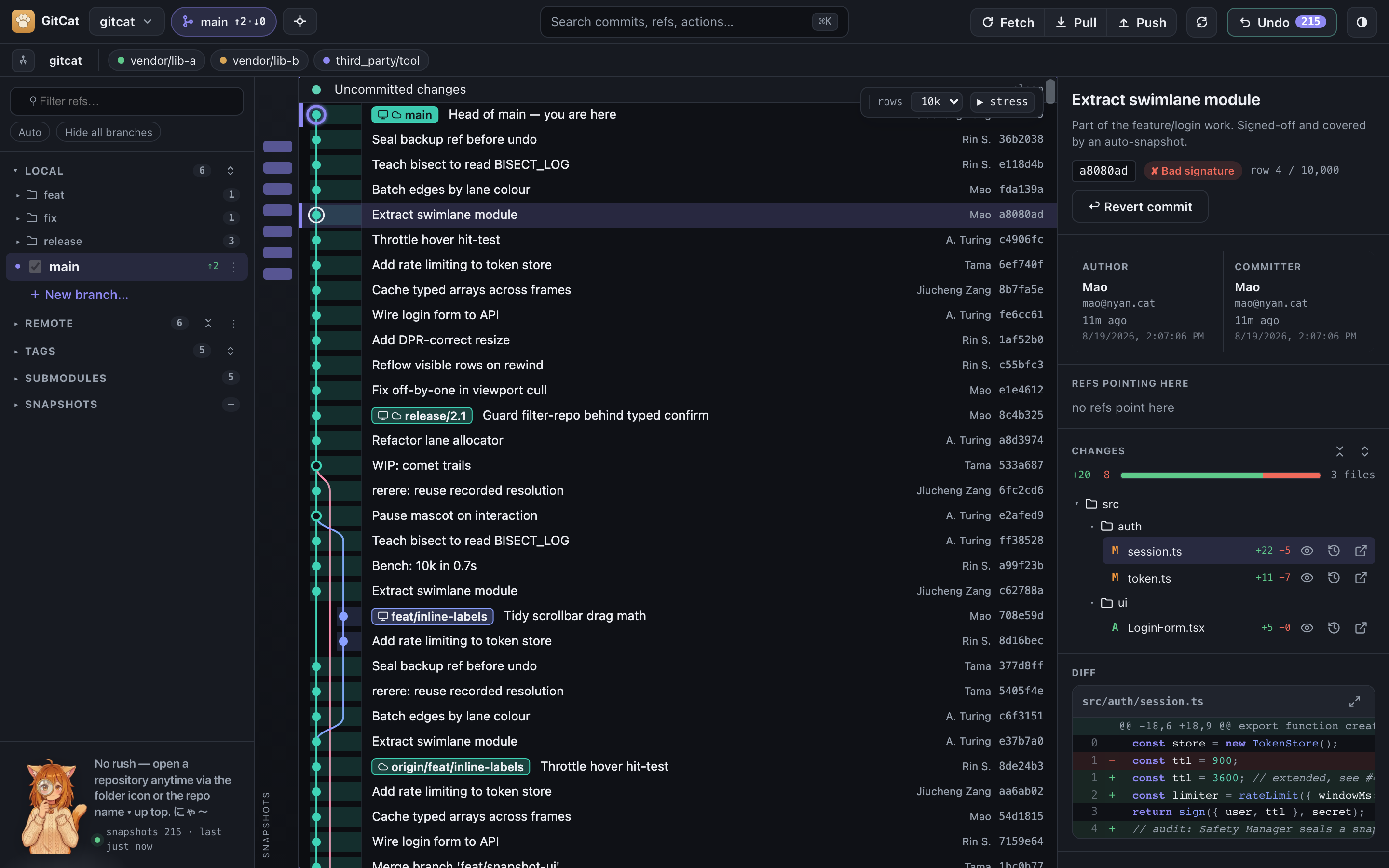1389x868 pixels.
Task: Click the New branch… link
Action: 79,295
